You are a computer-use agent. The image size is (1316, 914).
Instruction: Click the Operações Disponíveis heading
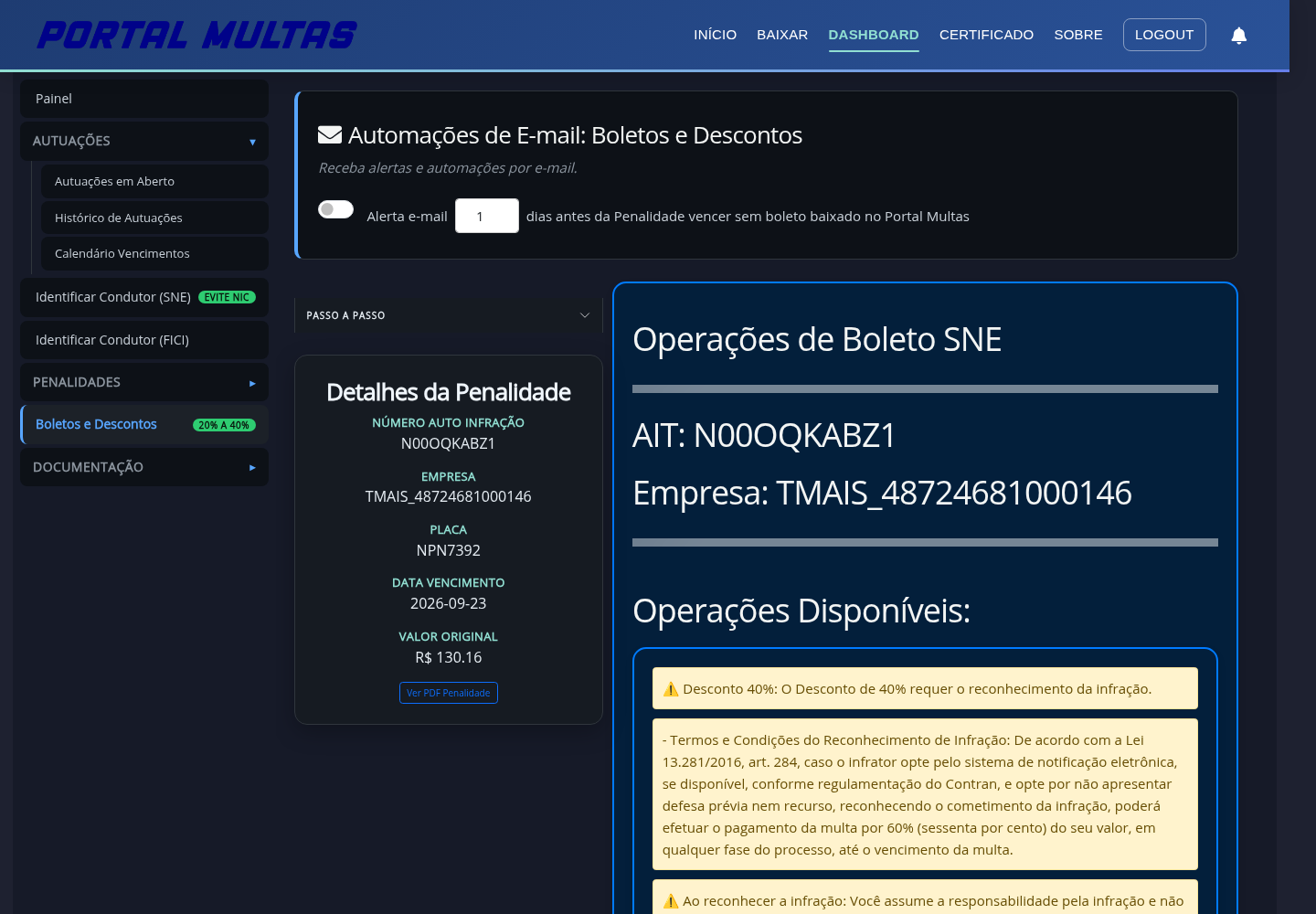(x=801, y=611)
